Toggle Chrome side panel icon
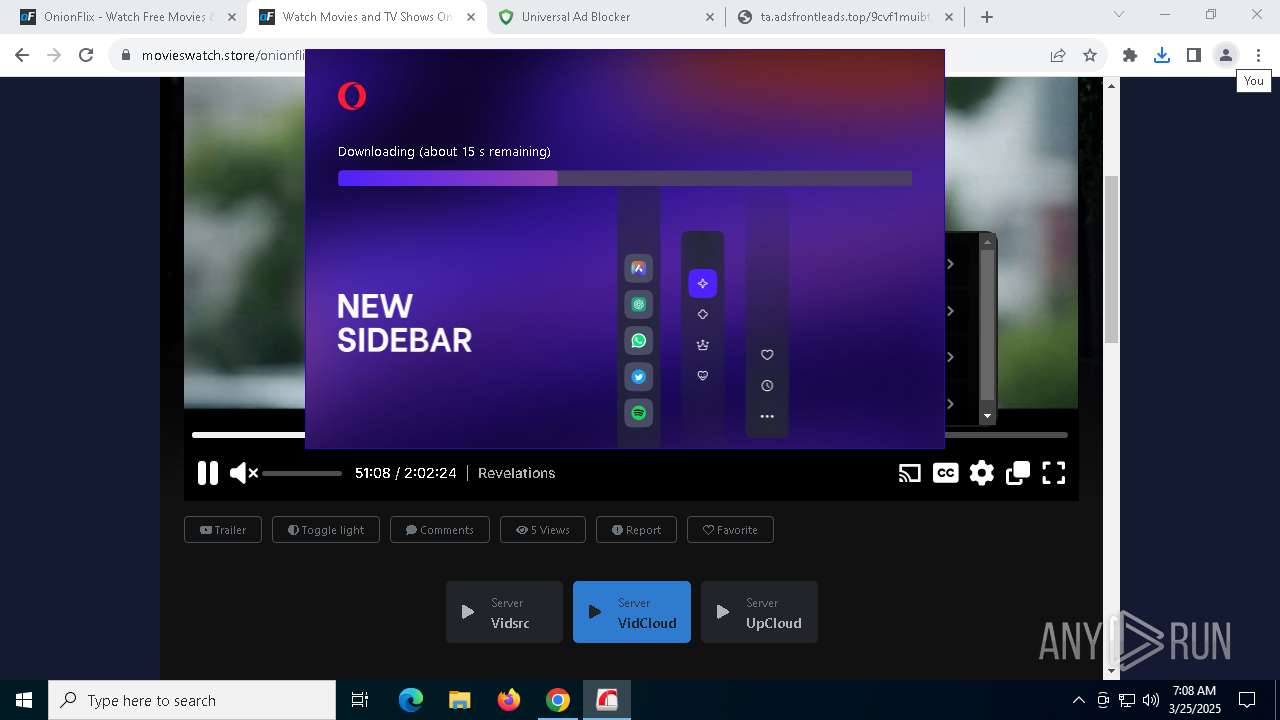 click(x=1194, y=56)
